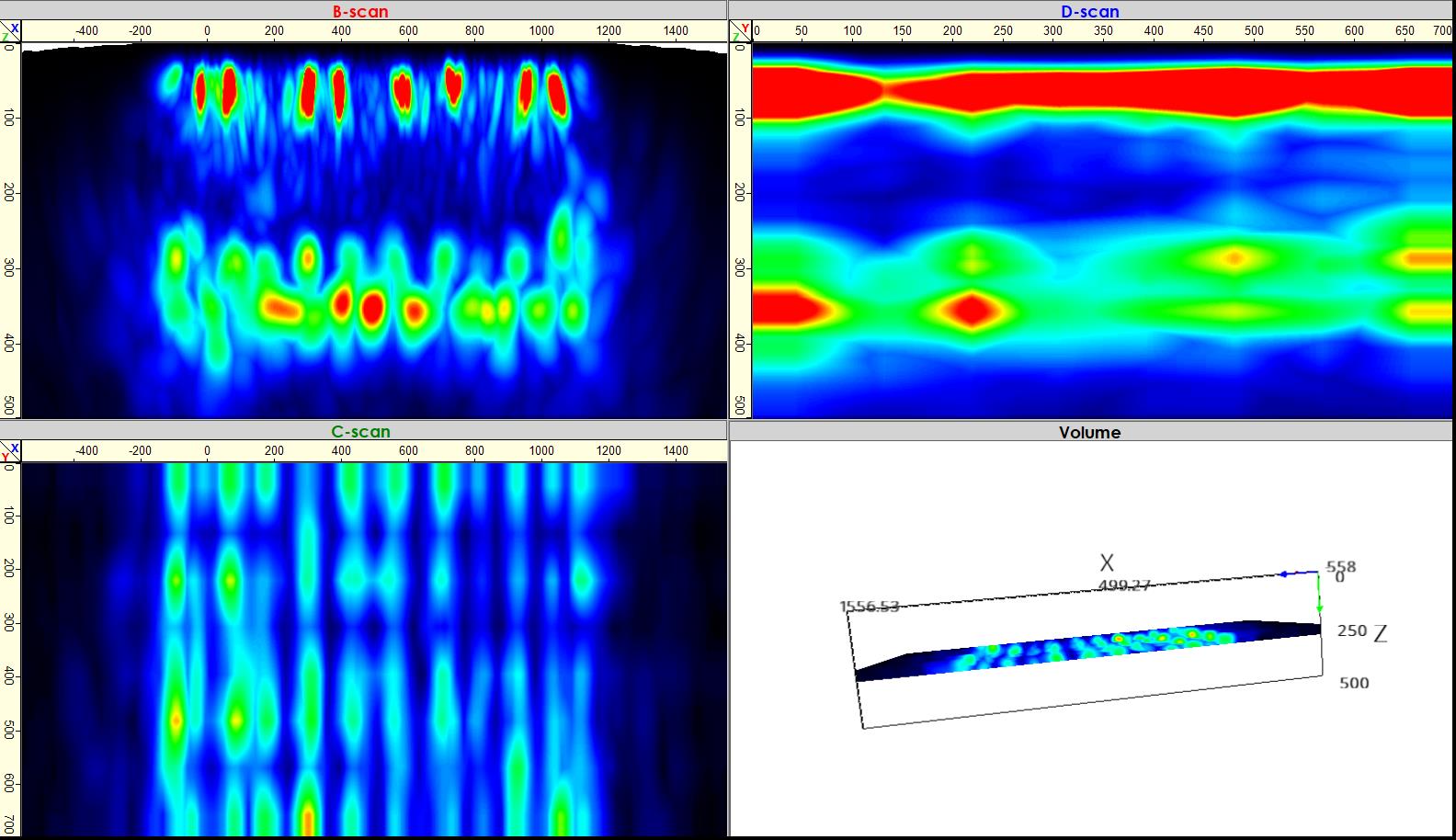Click the Y/Z axis icon in D-scan corner
Image resolution: width=1456 pixels, height=840 pixels.
(x=740, y=32)
